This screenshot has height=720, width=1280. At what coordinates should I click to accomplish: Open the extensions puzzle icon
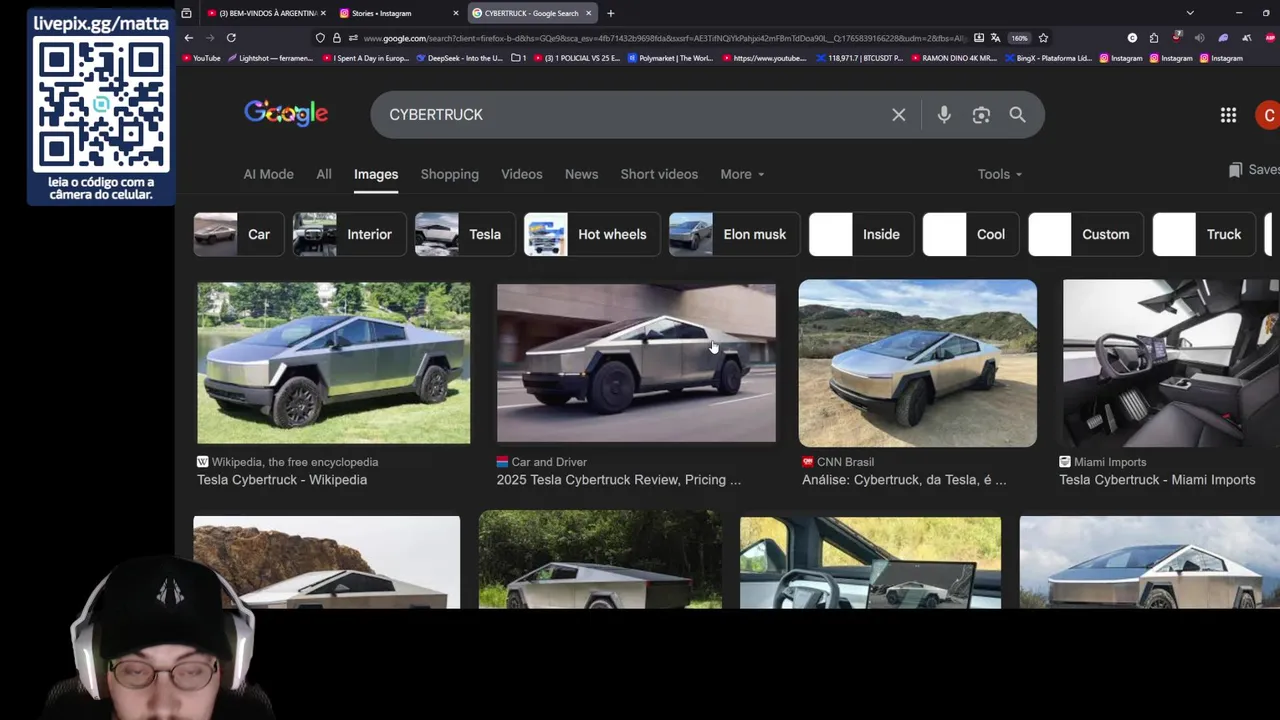pos(1154,38)
